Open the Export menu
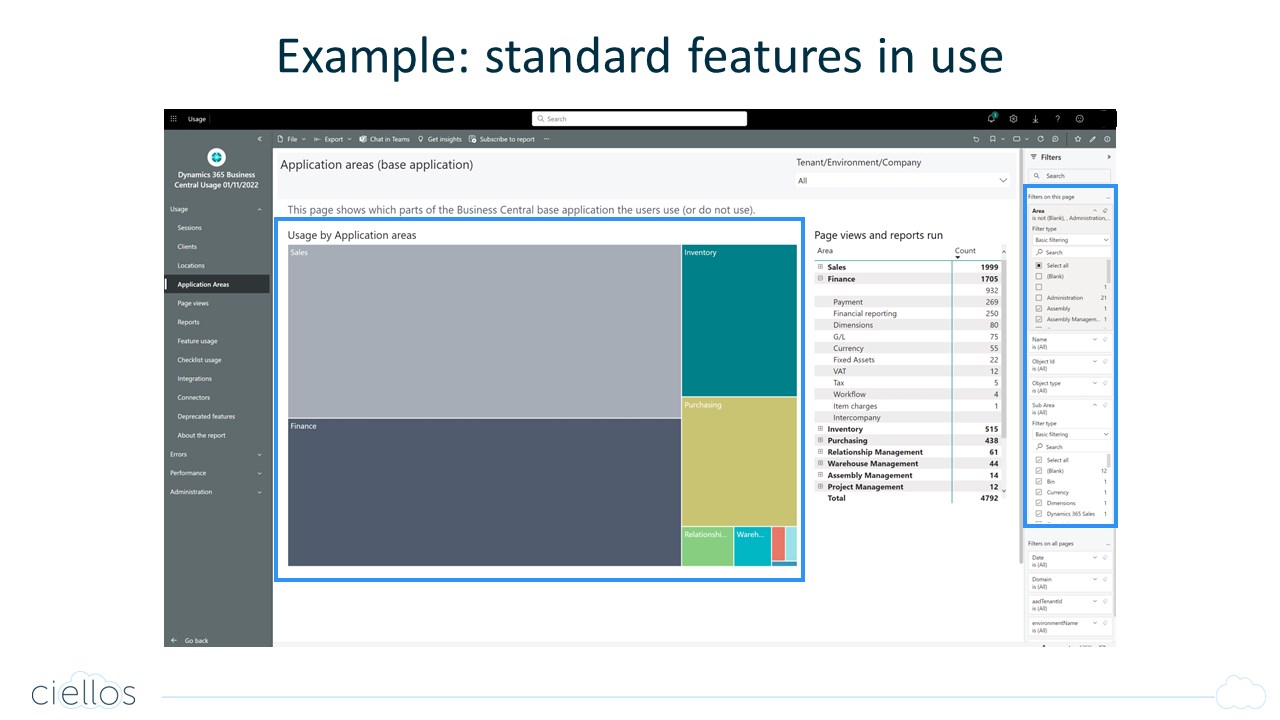Screen dimensions: 1280x720 [x=333, y=139]
